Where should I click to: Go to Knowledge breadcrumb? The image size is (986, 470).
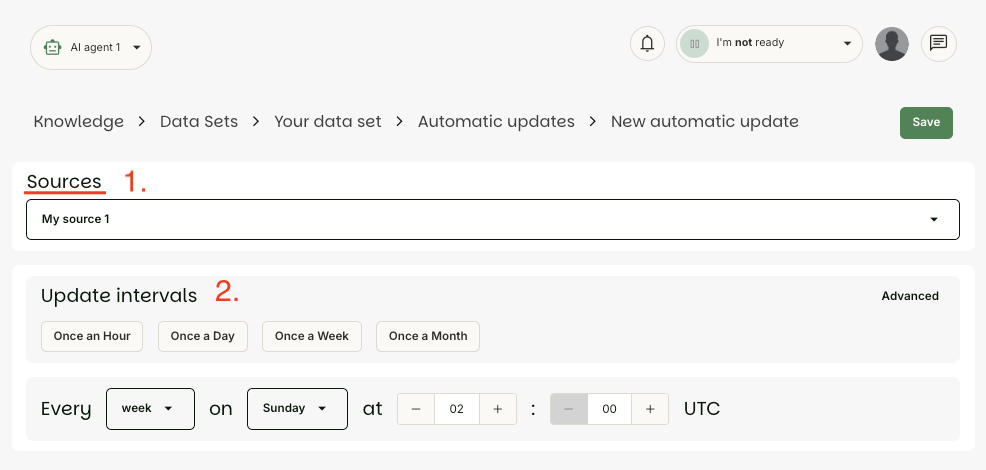[78, 122]
